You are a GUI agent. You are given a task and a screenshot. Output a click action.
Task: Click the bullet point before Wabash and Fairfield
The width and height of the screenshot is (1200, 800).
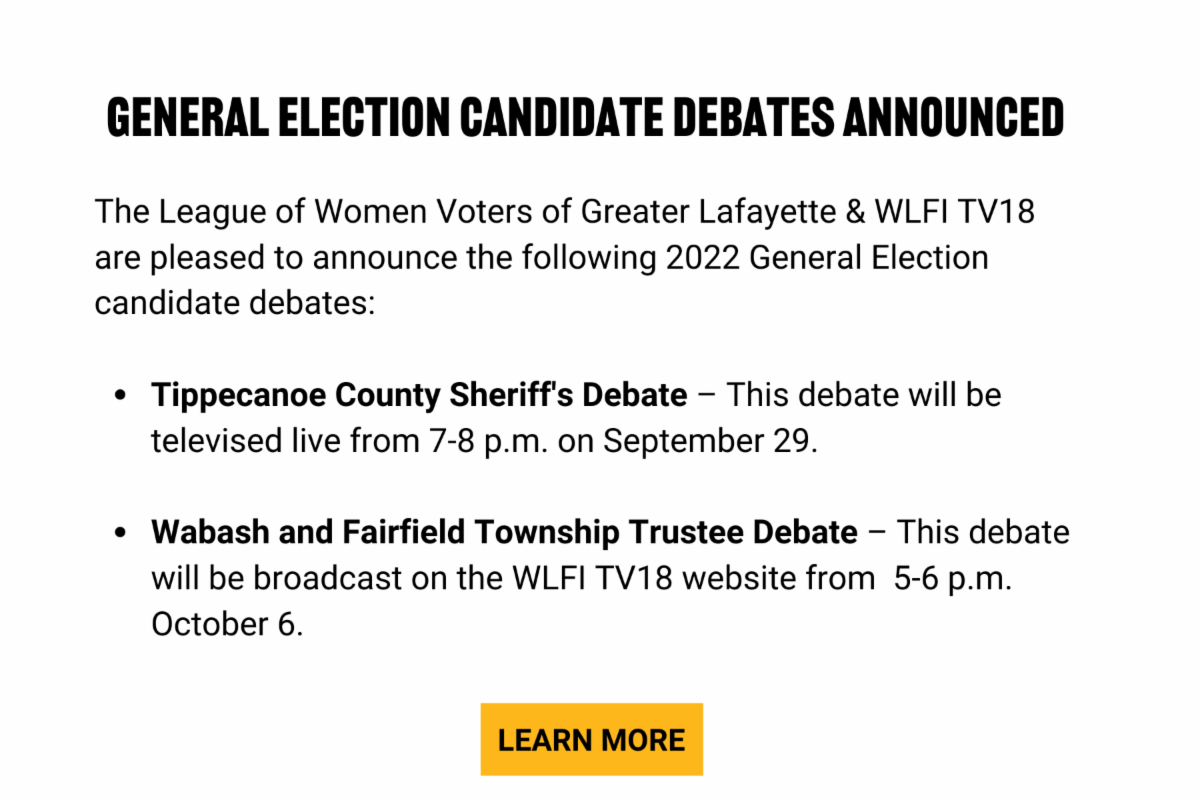click(x=122, y=532)
